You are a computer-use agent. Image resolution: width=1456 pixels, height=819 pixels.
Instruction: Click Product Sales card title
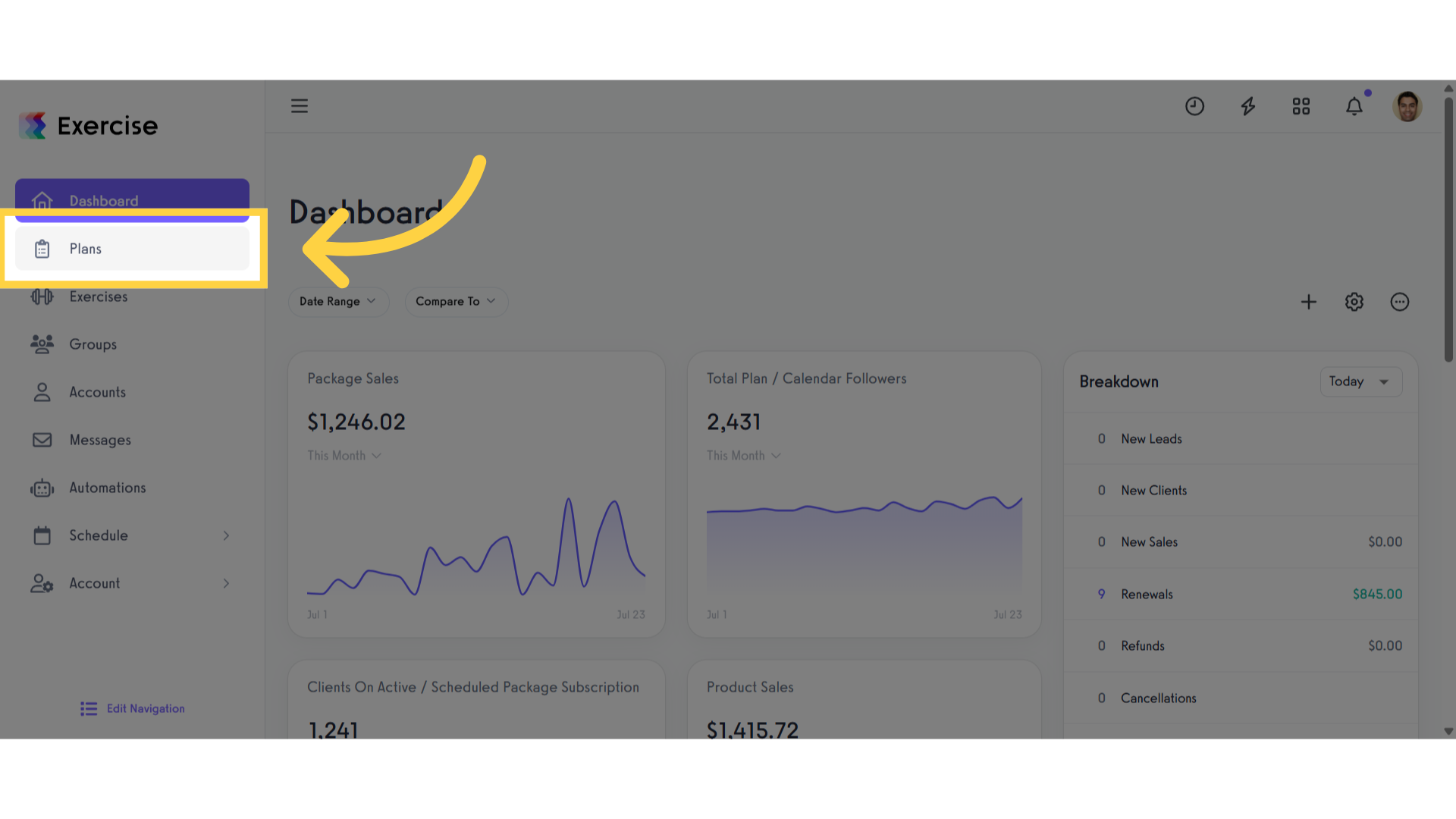coord(750,687)
